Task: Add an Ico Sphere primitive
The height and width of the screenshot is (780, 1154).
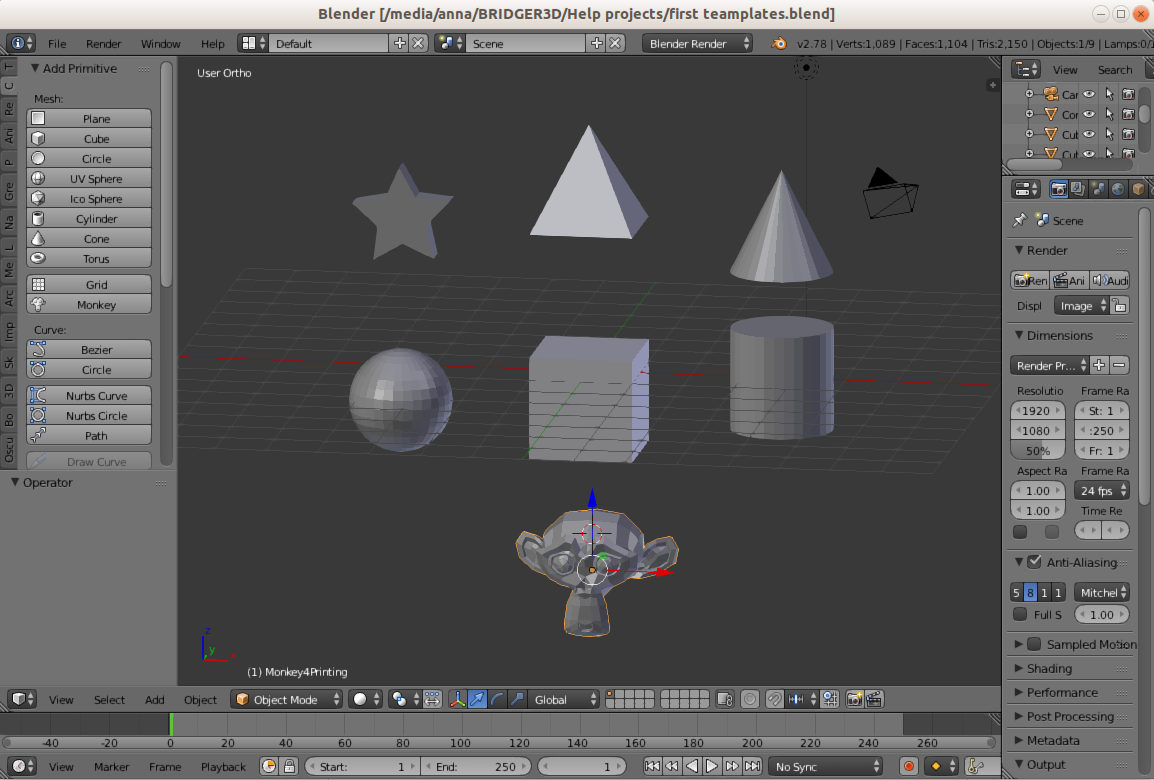Action: (89, 199)
